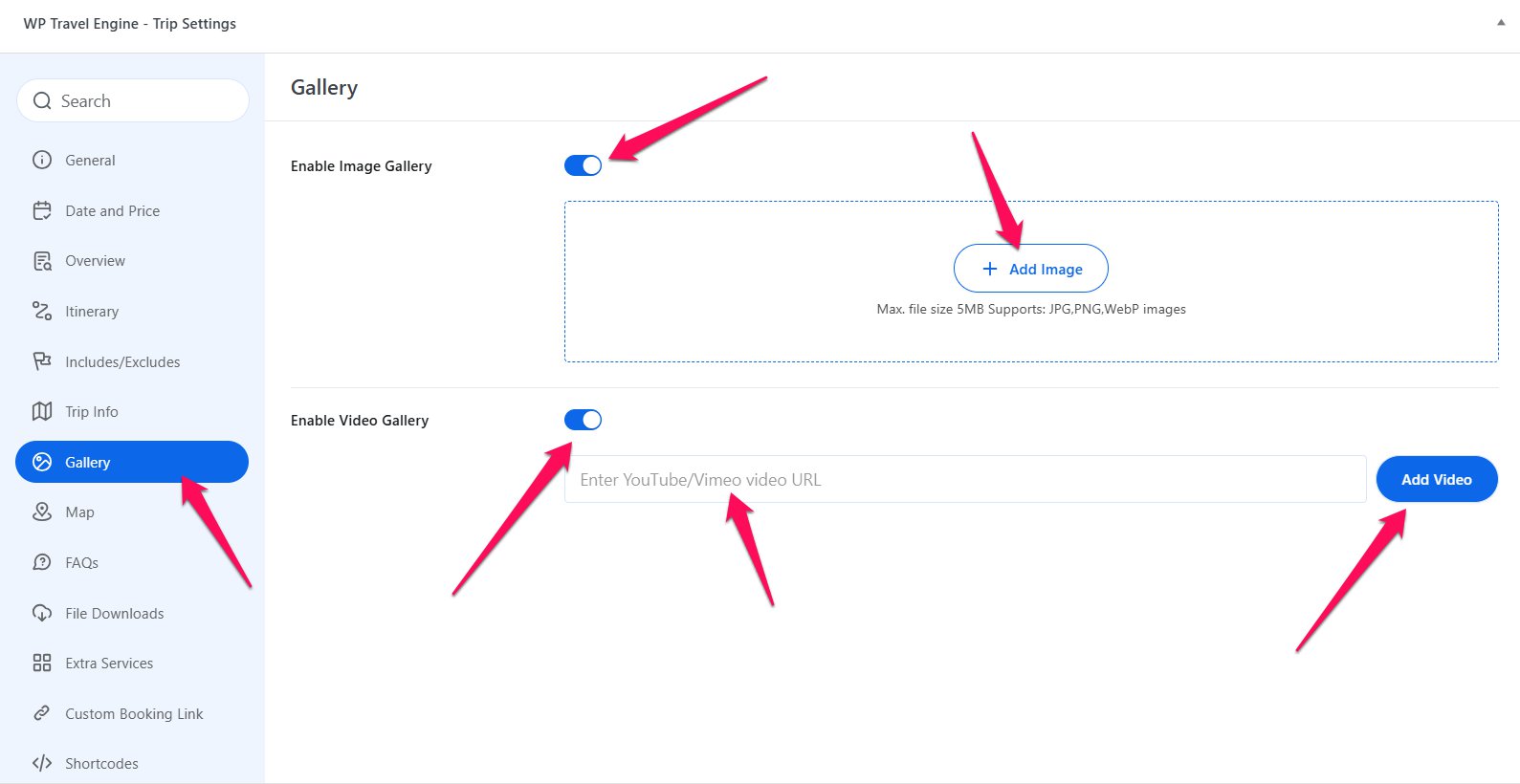The width and height of the screenshot is (1520, 784).
Task: Open the Overview settings page
Action: click(95, 260)
